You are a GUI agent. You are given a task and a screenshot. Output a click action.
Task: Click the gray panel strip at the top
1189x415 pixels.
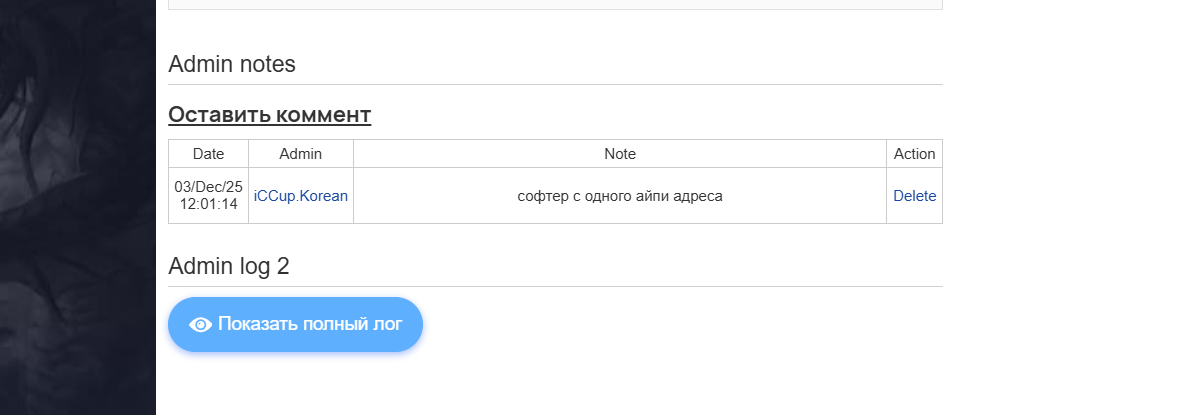[555, 4]
